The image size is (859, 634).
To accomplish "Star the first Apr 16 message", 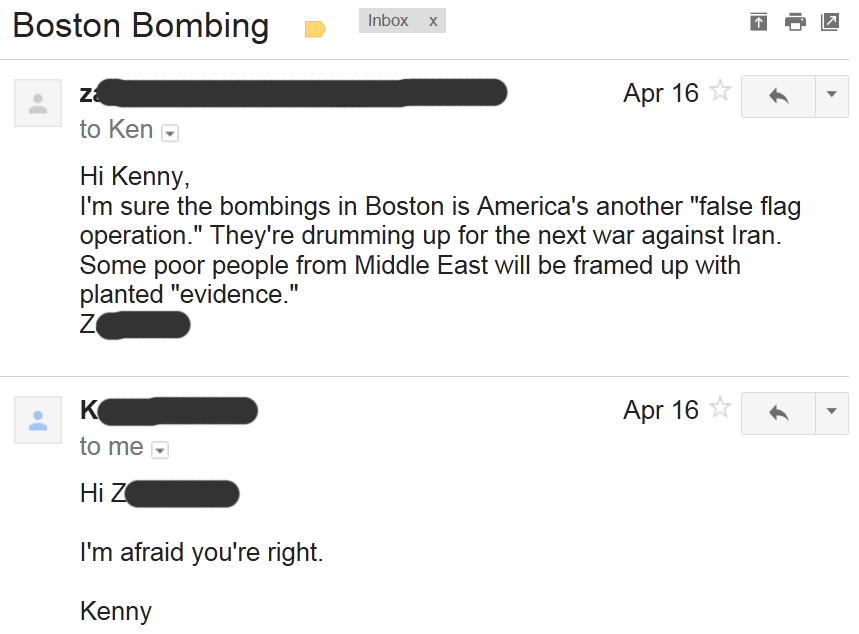I will tap(720, 92).
